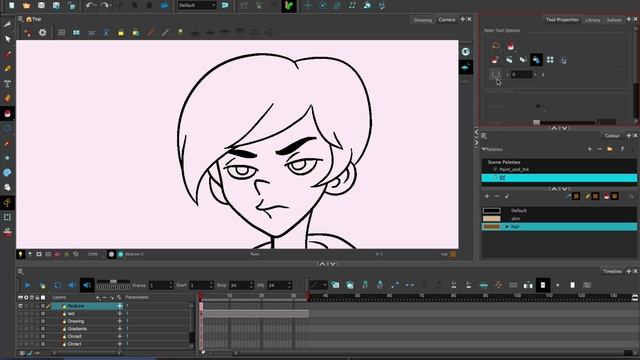Toggle visibility of RedLine layer
640x360 pixels.
(x=20, y=306)
